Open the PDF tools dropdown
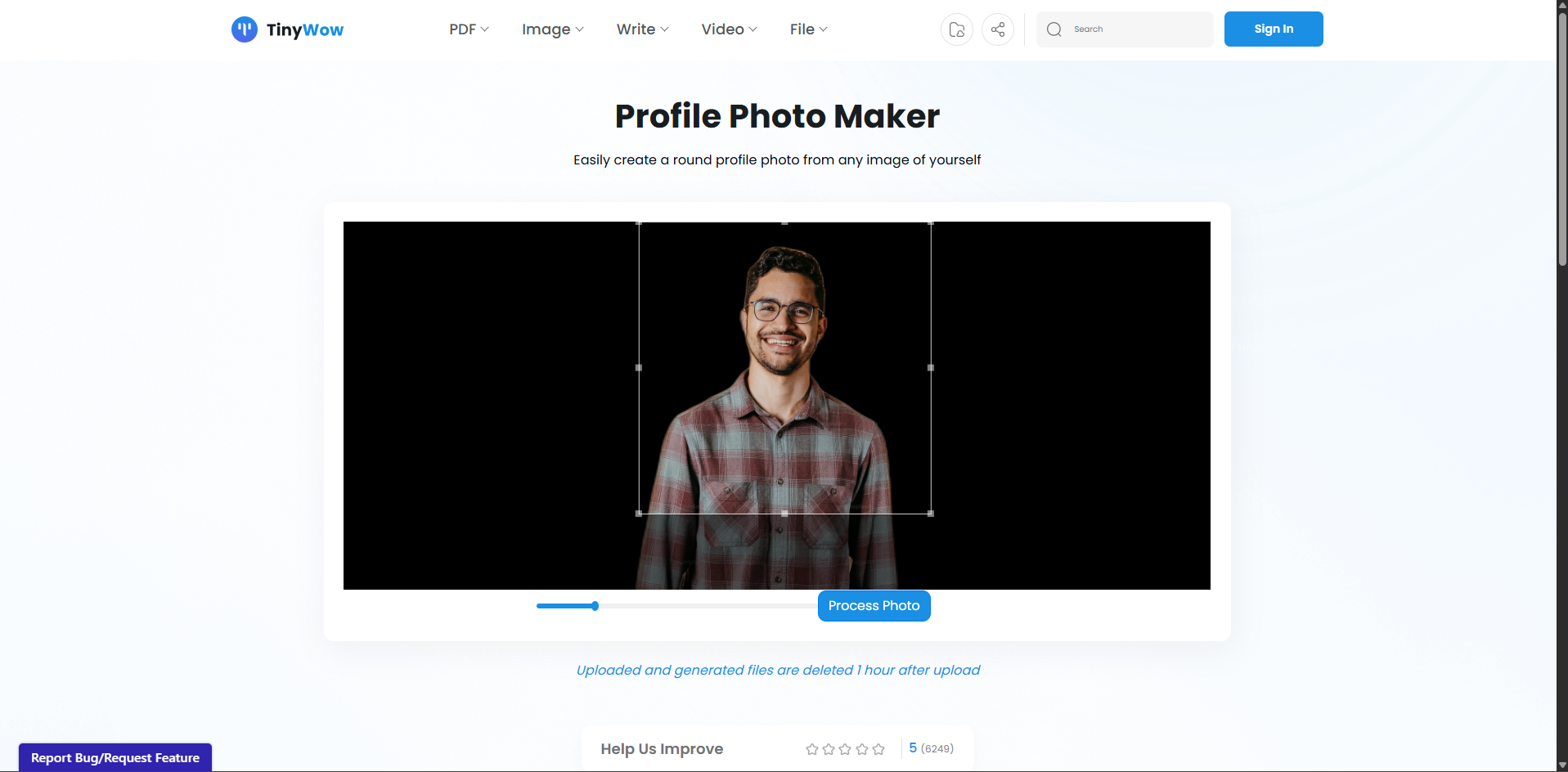The height and width of the screenshot is (772, 1568). (x=468, y=29)
